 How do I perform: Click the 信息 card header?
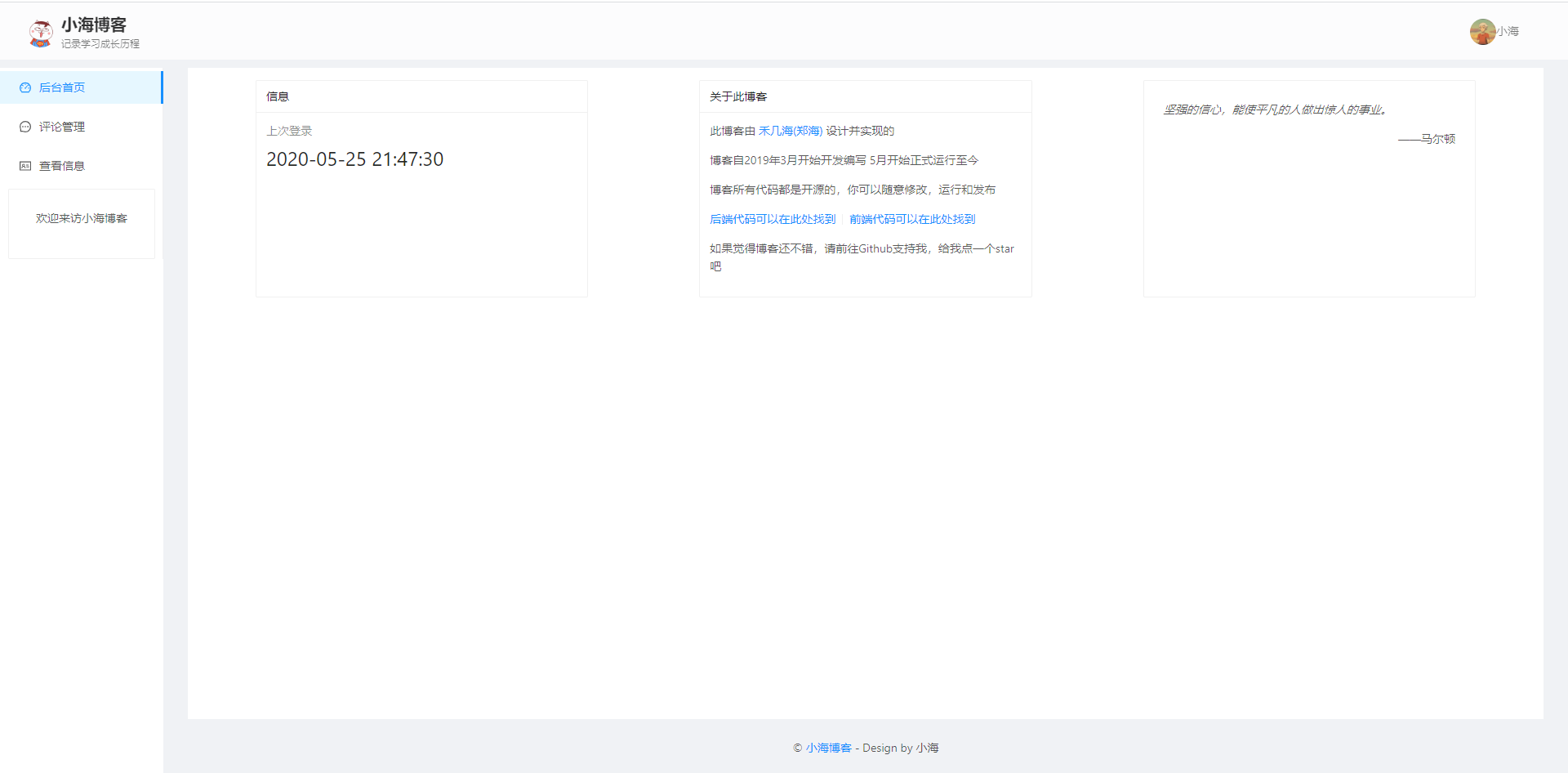278,96
